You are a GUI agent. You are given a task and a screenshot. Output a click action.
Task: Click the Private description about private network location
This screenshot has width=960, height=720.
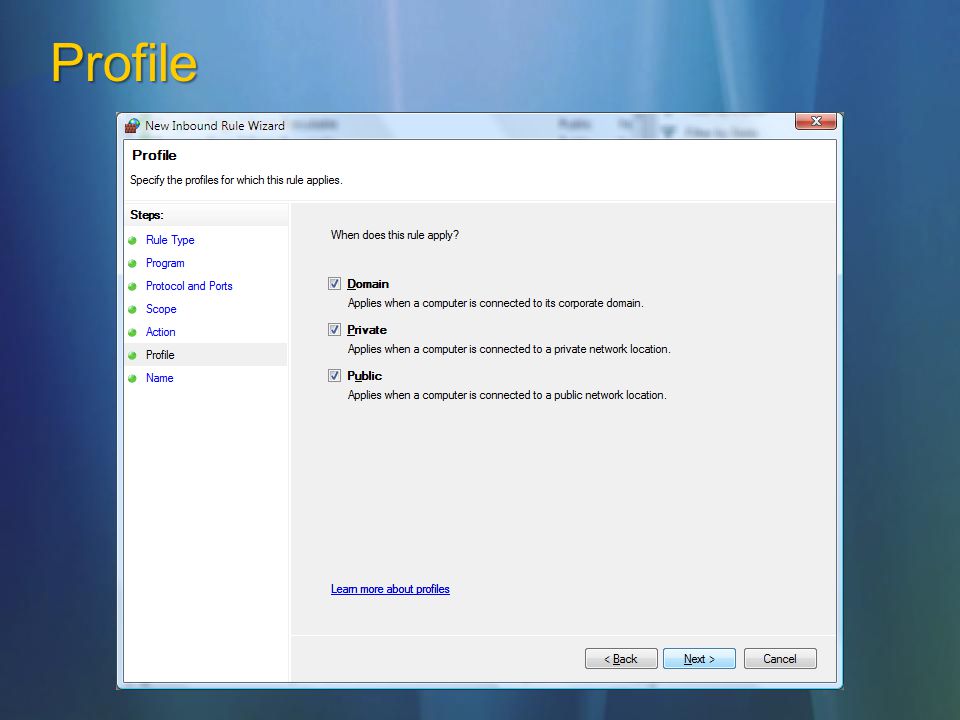[x=509, y=349]
